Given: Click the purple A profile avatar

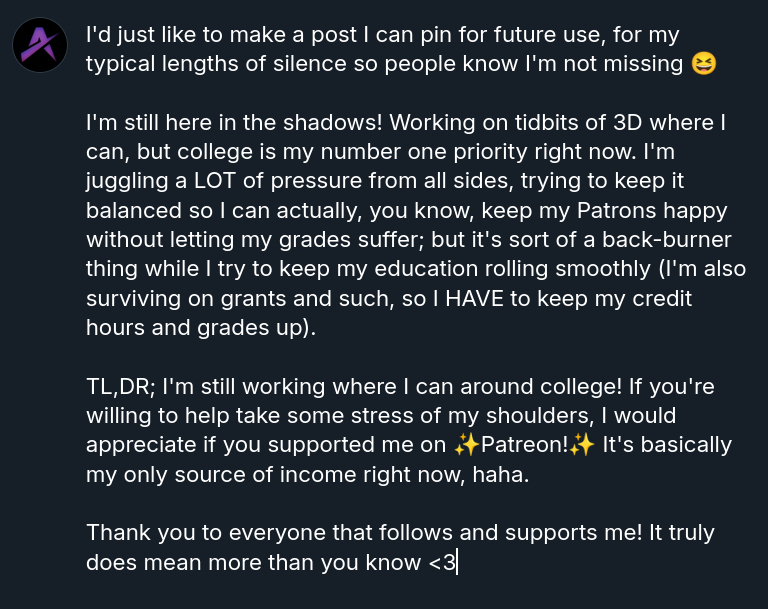Looking at the screenshot, I should click(40, 44).
